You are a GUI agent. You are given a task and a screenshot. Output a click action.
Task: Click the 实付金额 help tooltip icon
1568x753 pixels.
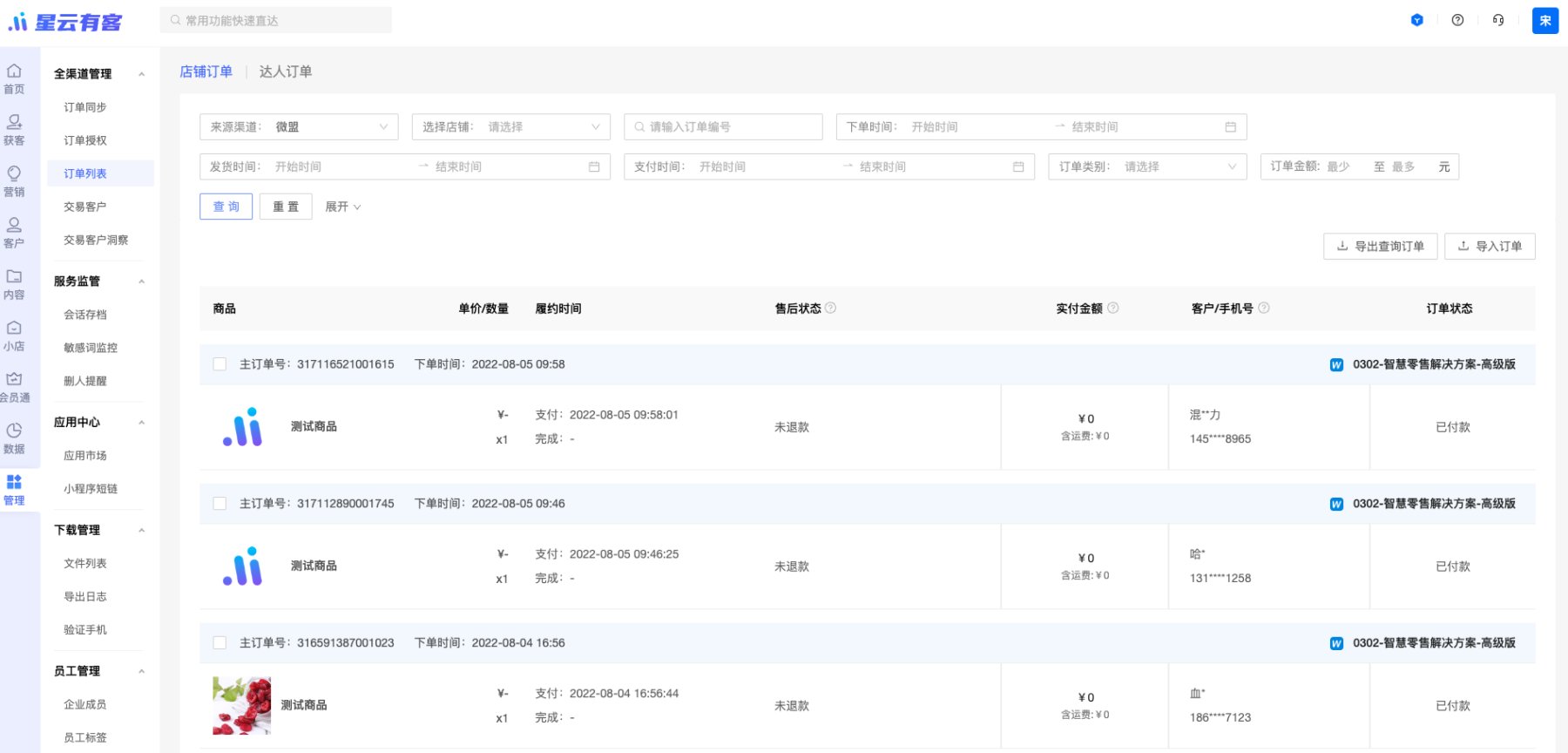[x=1112, y=308]
